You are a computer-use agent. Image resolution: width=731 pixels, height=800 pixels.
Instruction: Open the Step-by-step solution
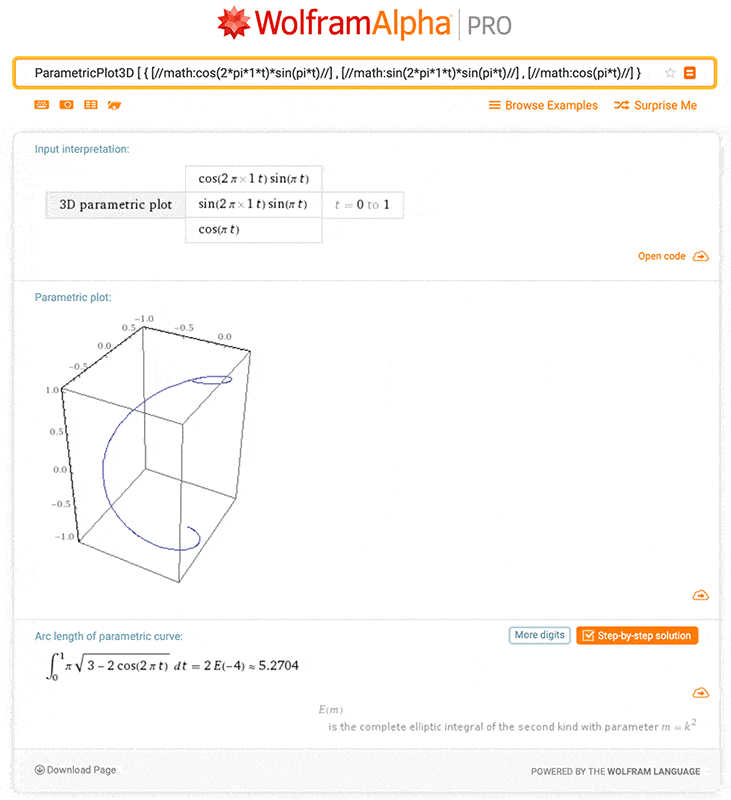(x=637, y=635)
